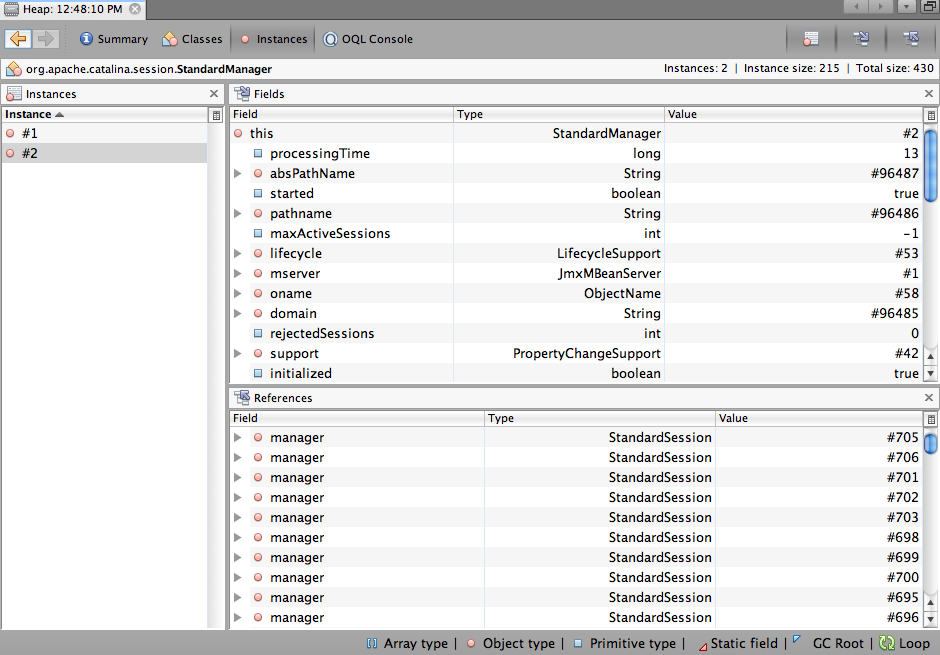Screen dimensions: 940x655
Task: Close the References panel
Action: (x=929, y=398)
